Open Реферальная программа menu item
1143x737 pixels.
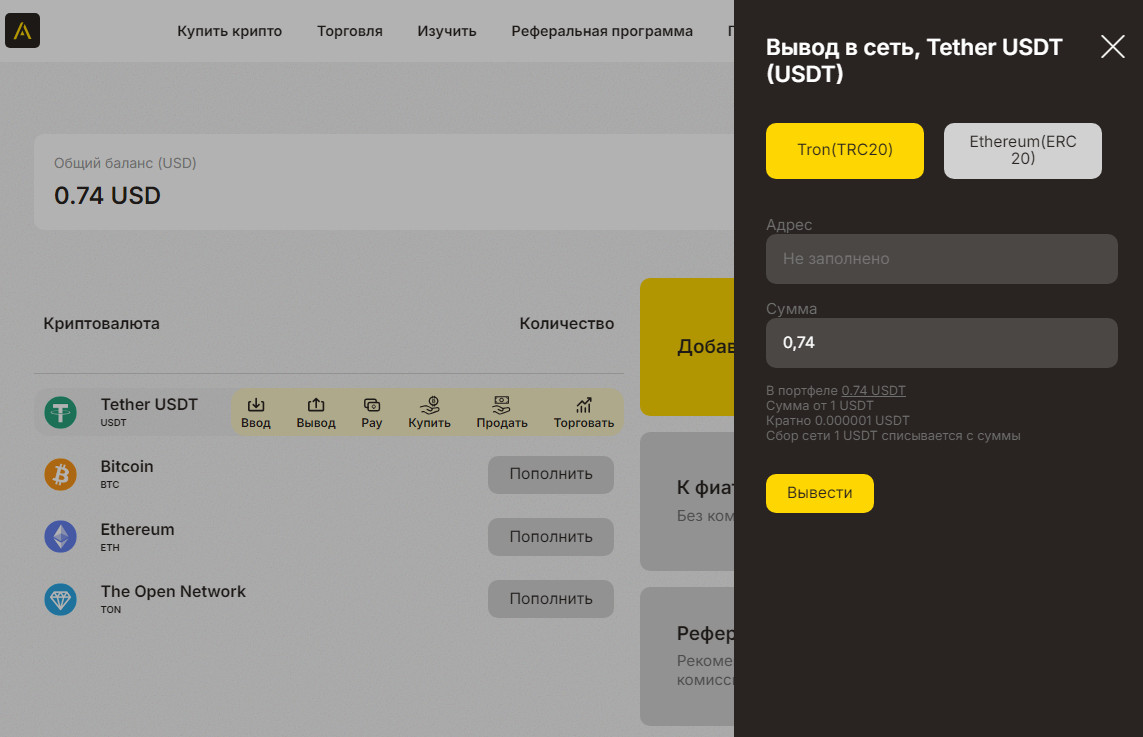[602, 31]
